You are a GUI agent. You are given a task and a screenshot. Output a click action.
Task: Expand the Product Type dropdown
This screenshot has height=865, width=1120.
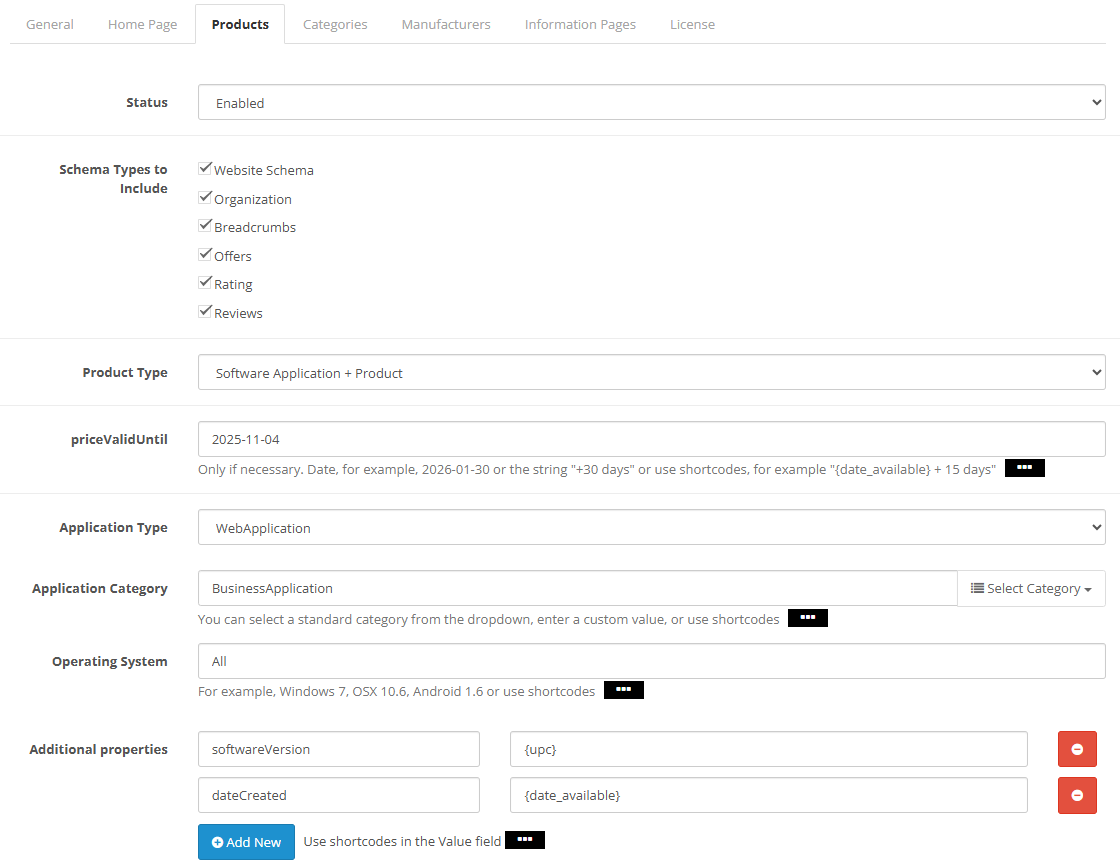pos(651,373)
